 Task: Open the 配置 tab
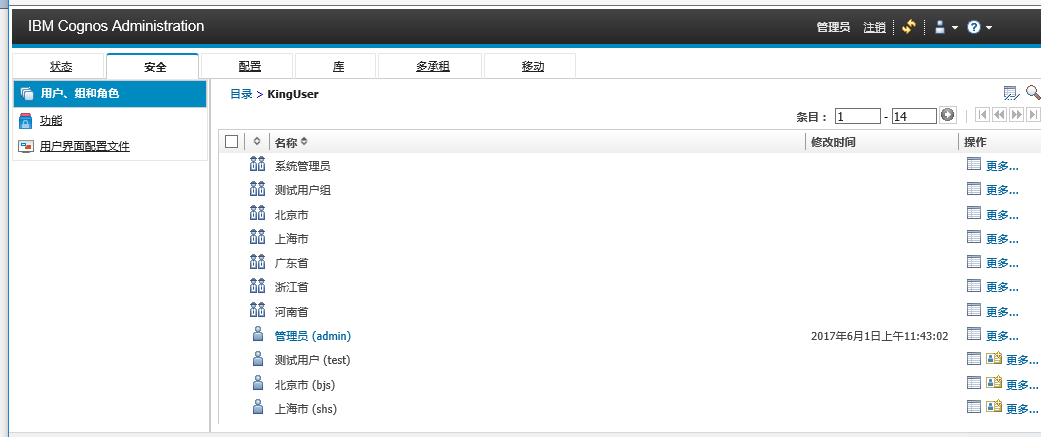249,66
